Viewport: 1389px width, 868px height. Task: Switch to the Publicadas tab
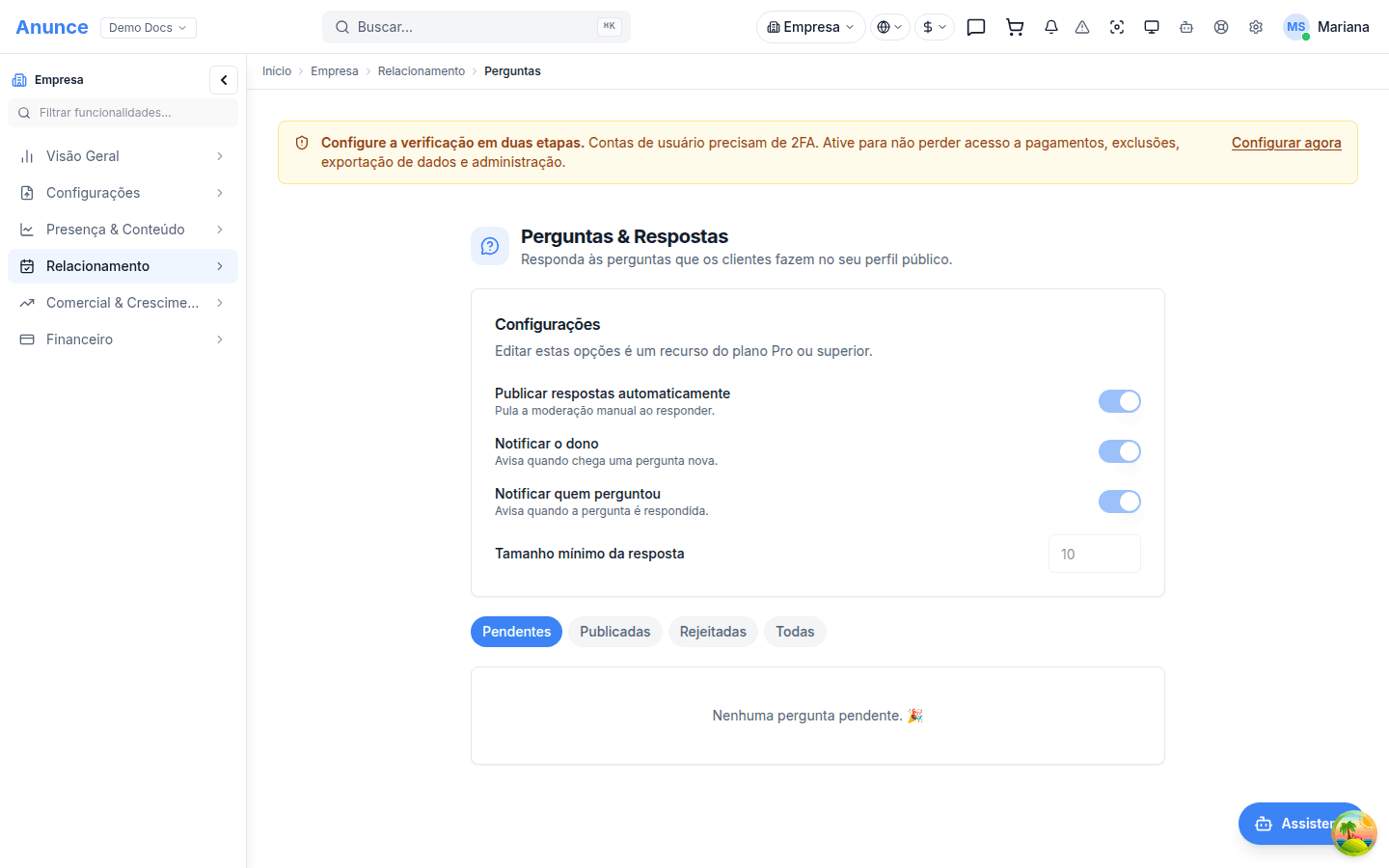point(615,632)
